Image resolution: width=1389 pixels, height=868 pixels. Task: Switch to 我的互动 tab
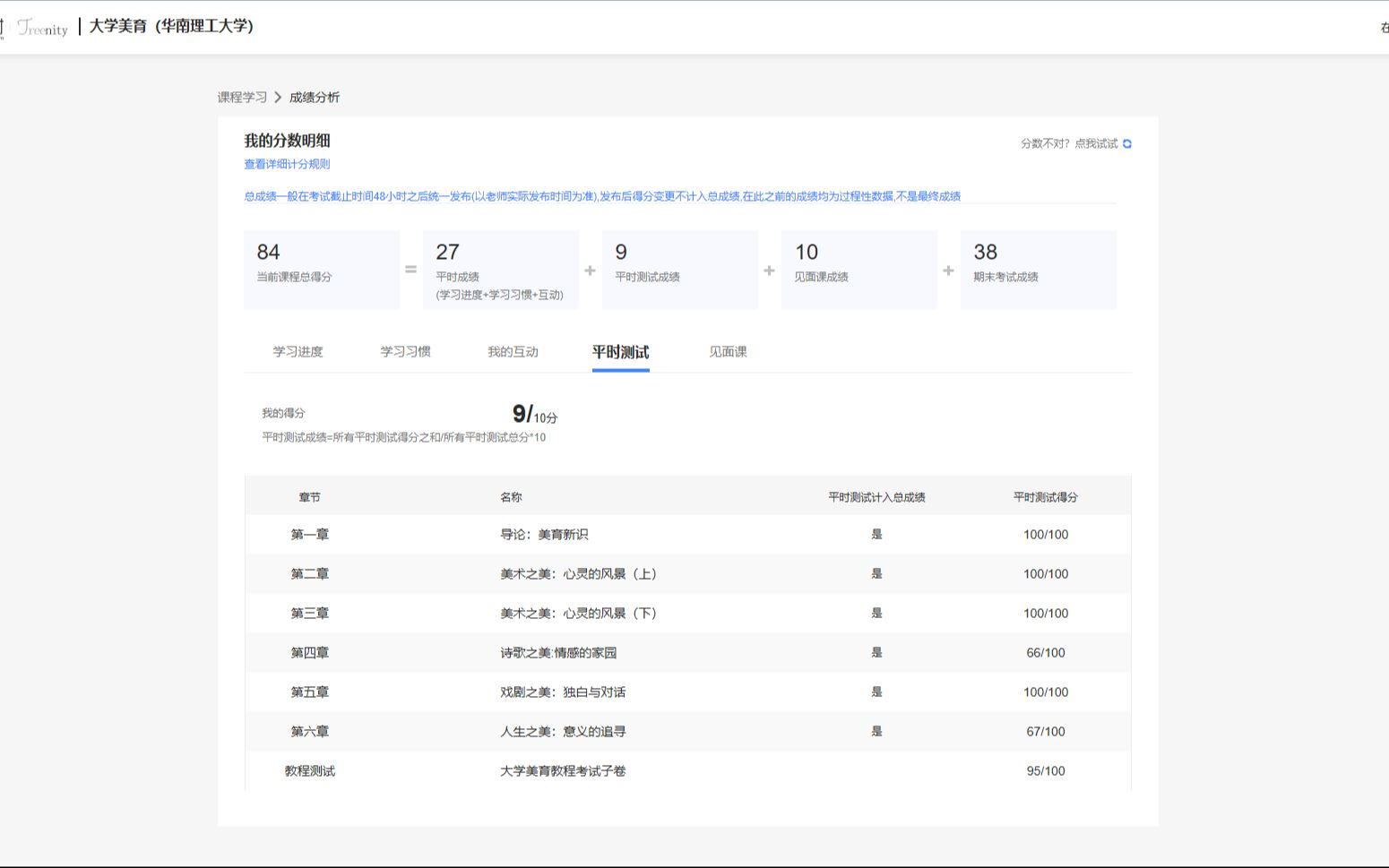point(513,351)
